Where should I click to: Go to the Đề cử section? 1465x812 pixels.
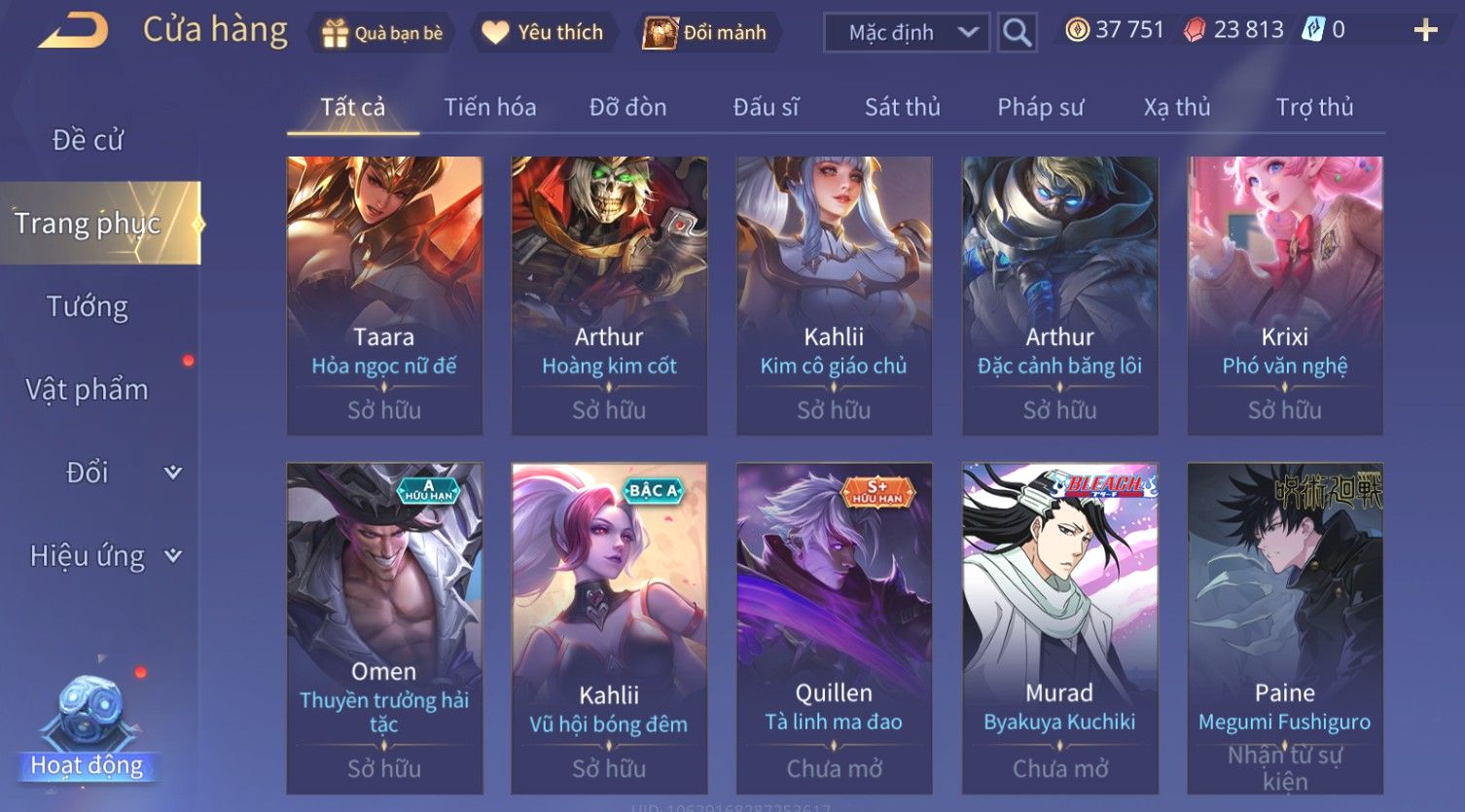coord(88,140)
